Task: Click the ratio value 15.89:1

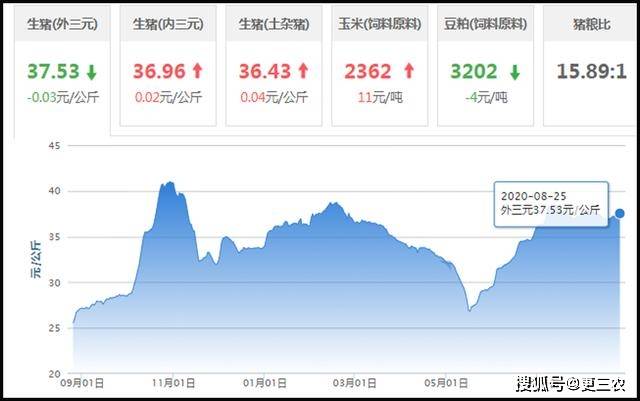Action: click(592, 71)
